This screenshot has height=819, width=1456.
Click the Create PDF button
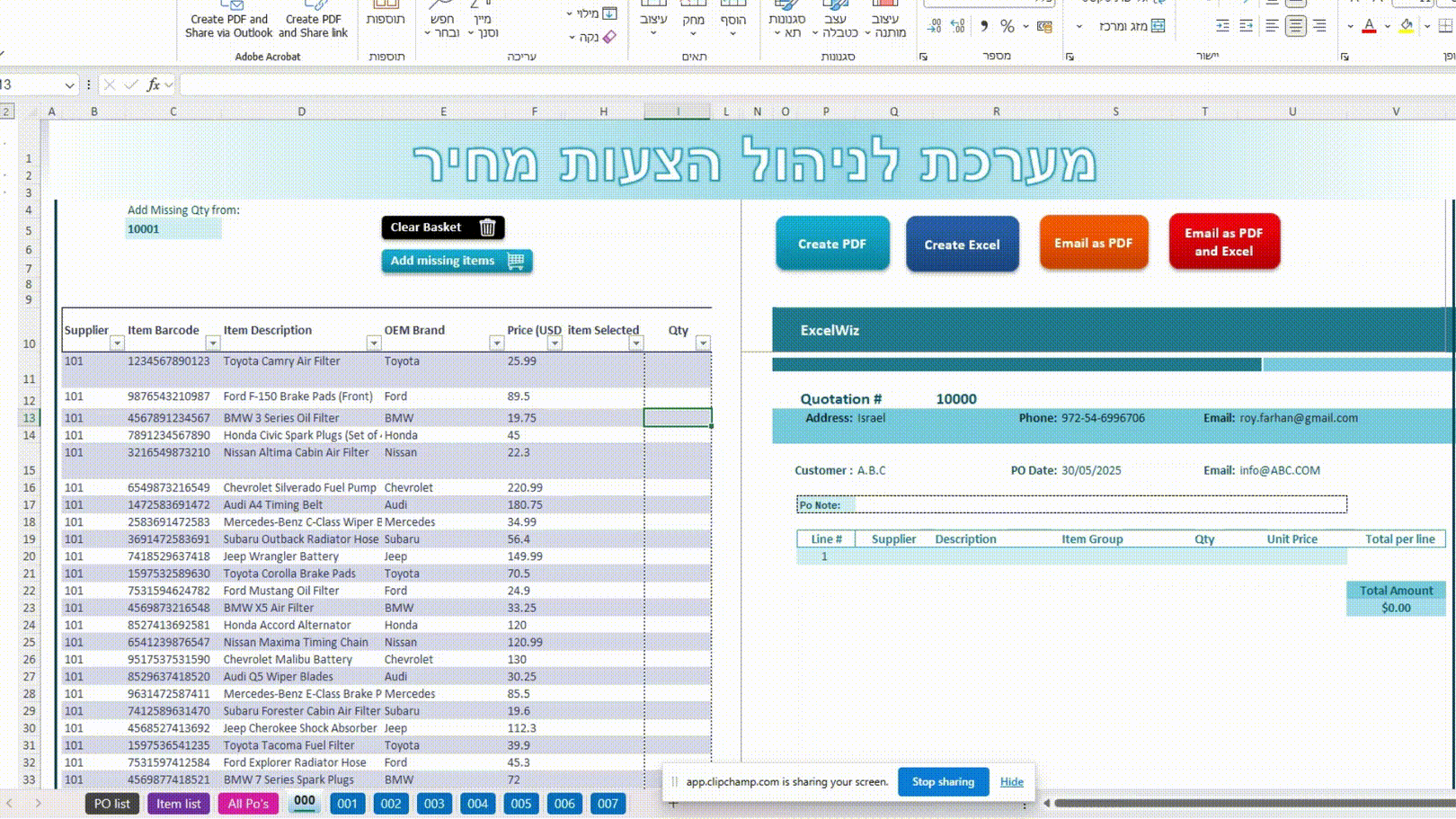[832, 244]
